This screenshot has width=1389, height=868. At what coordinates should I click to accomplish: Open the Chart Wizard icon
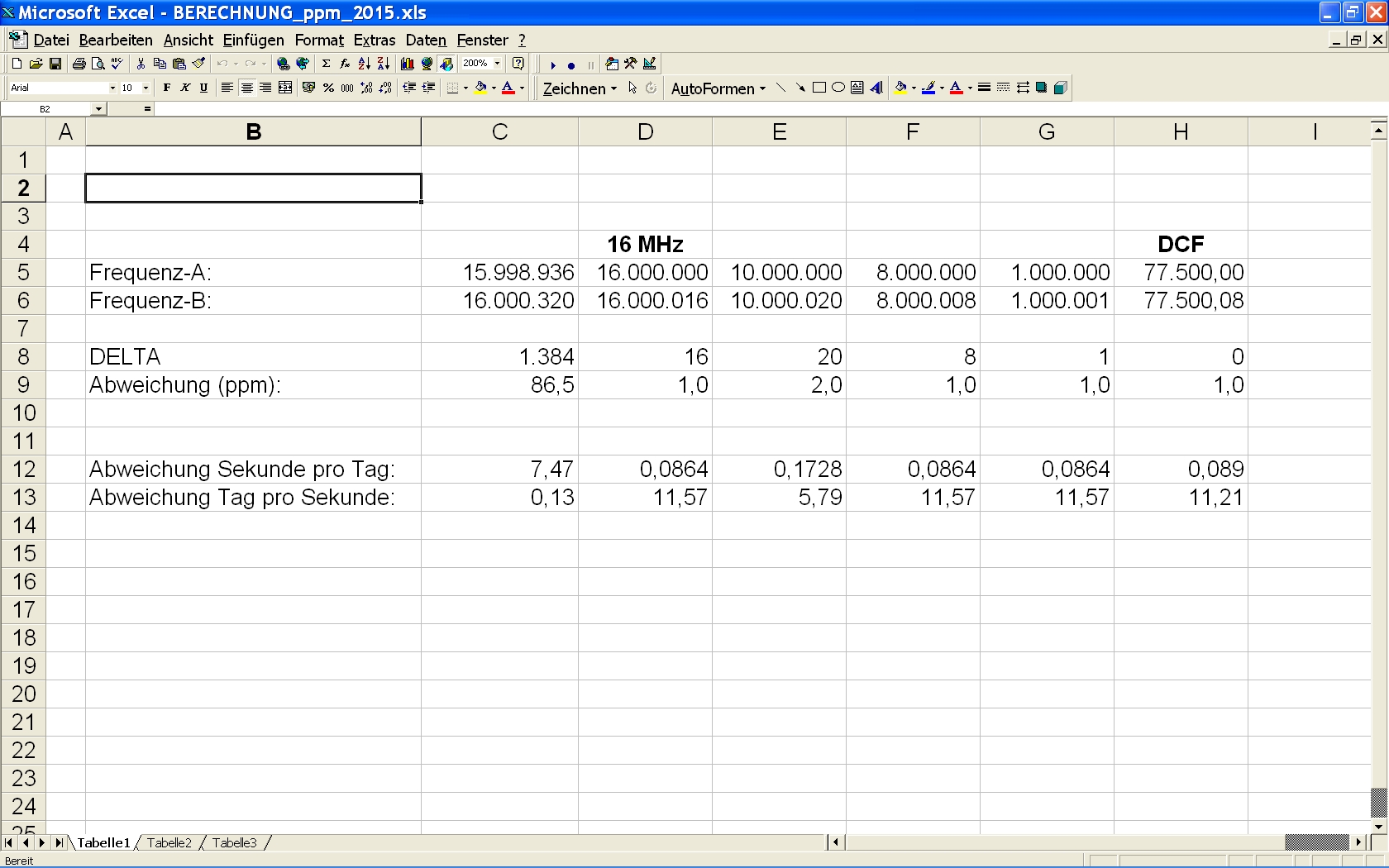point(407,64)
